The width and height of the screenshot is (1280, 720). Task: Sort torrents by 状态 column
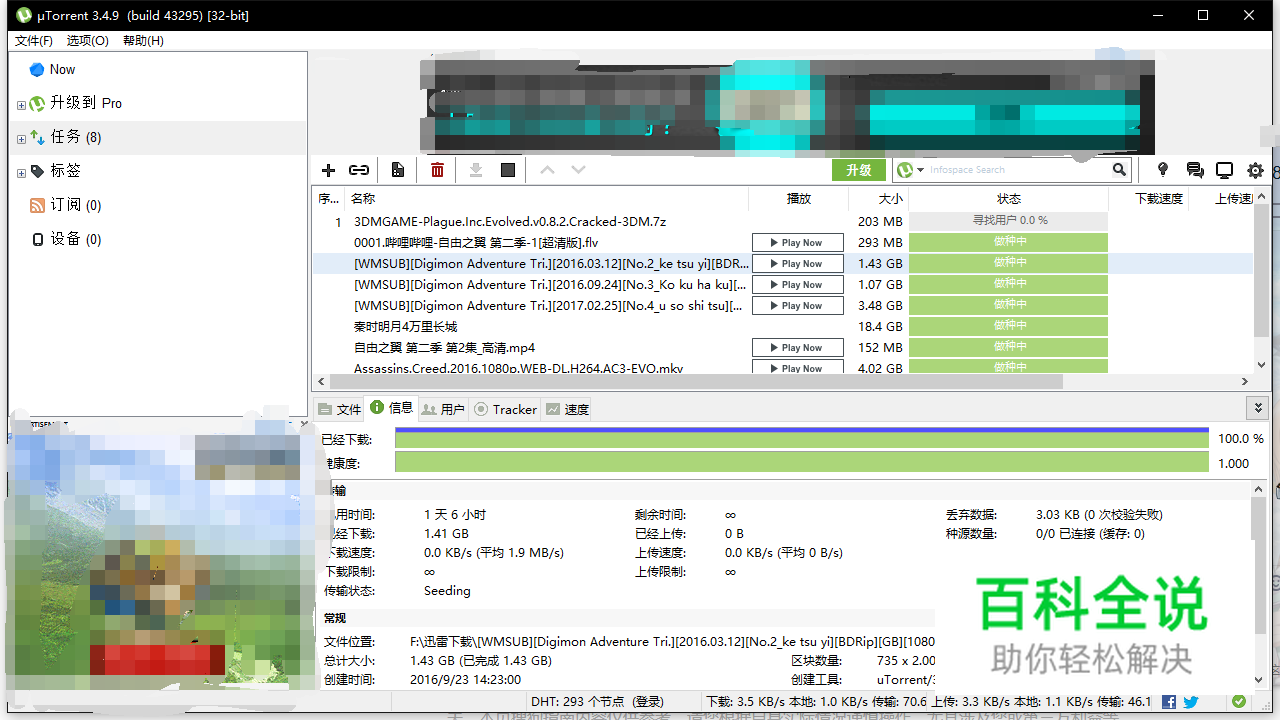(1008, 199)
